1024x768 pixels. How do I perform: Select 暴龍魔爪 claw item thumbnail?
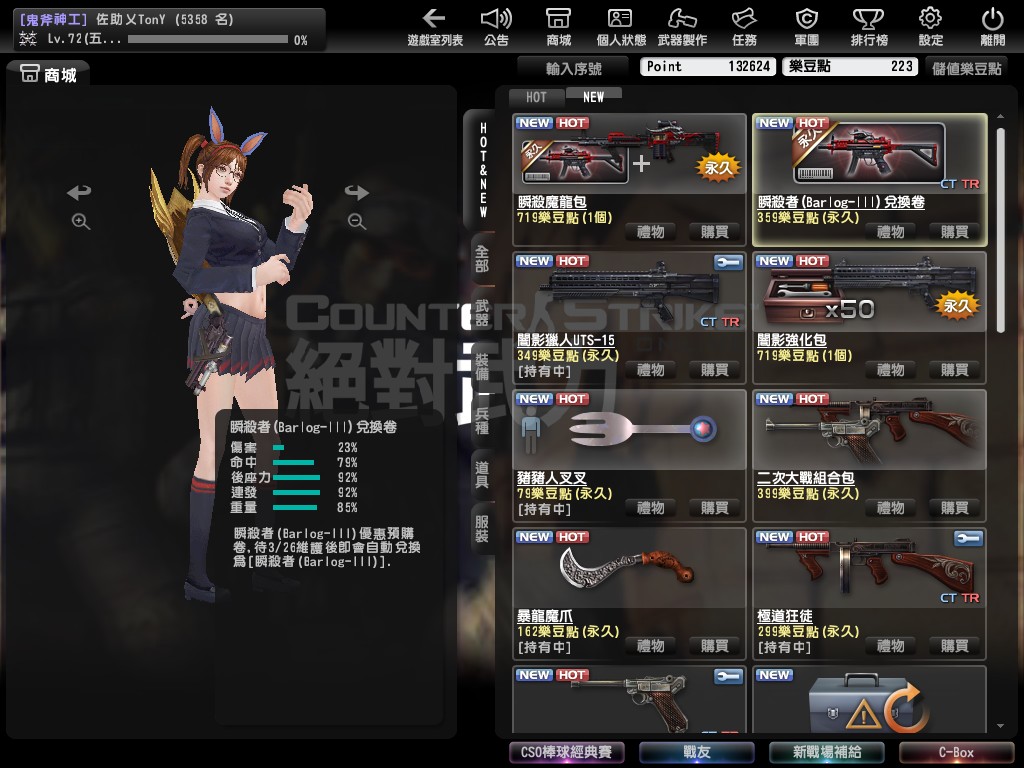tap(630, 568)
